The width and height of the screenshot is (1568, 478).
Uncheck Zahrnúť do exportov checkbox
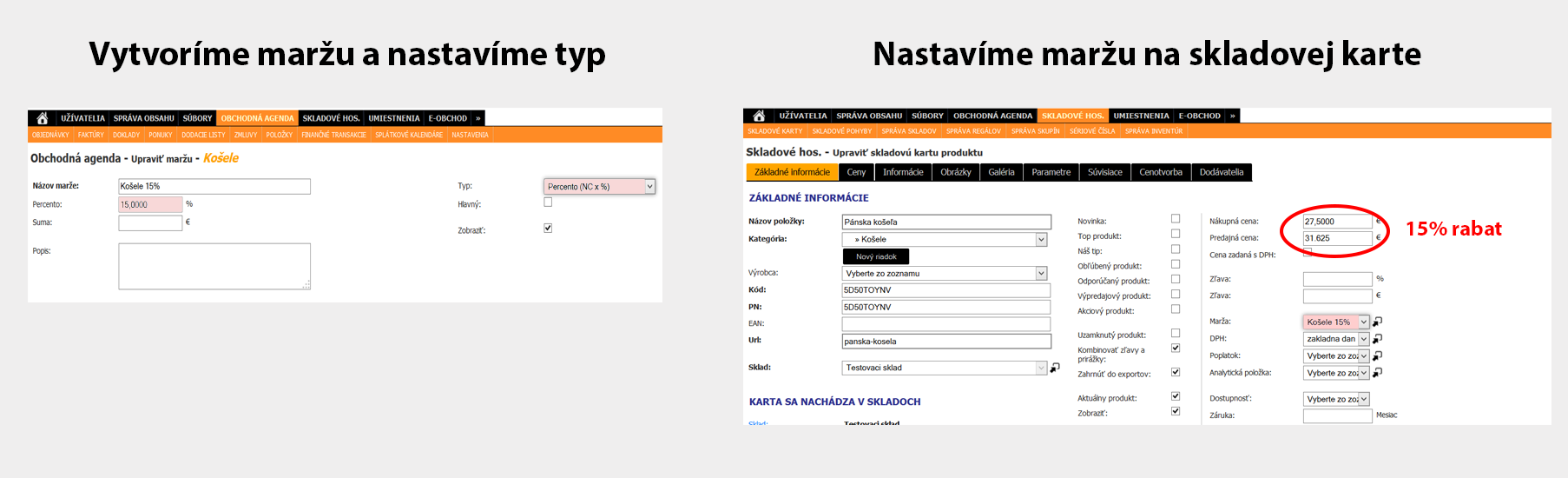1176,372
